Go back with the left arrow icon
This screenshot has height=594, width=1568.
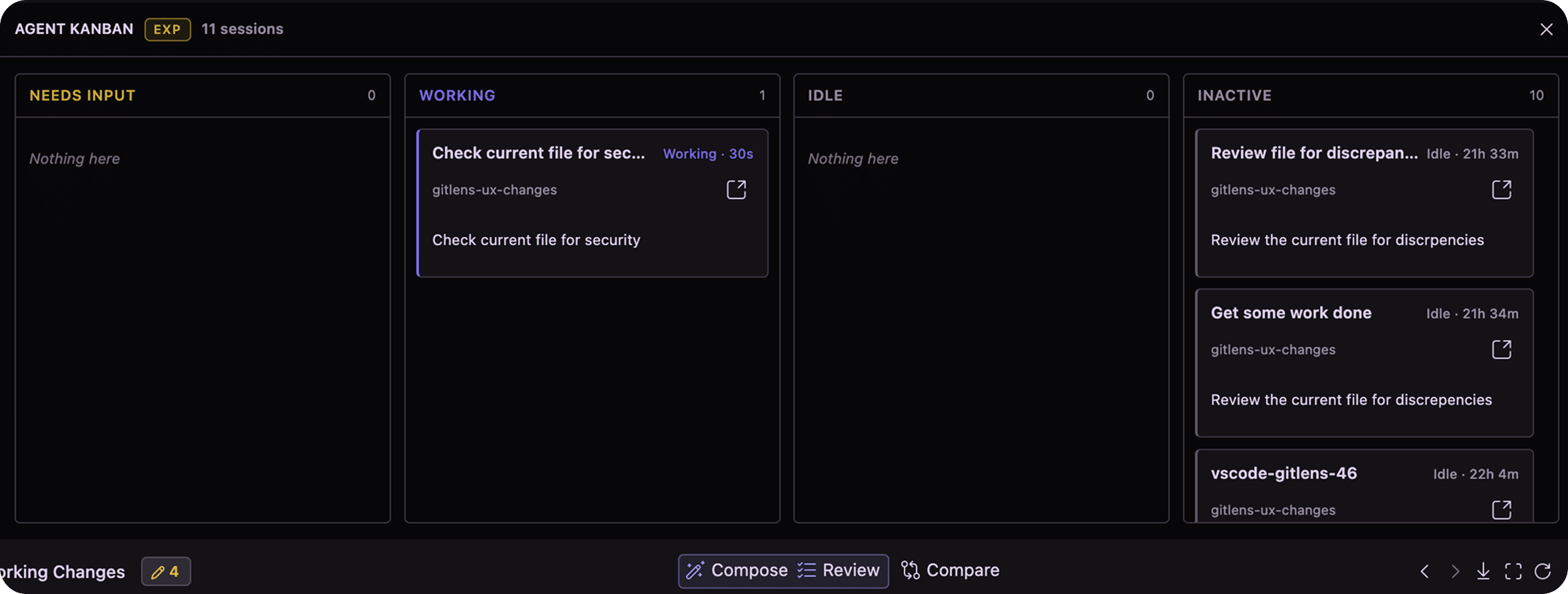(x=1424, y=571)
